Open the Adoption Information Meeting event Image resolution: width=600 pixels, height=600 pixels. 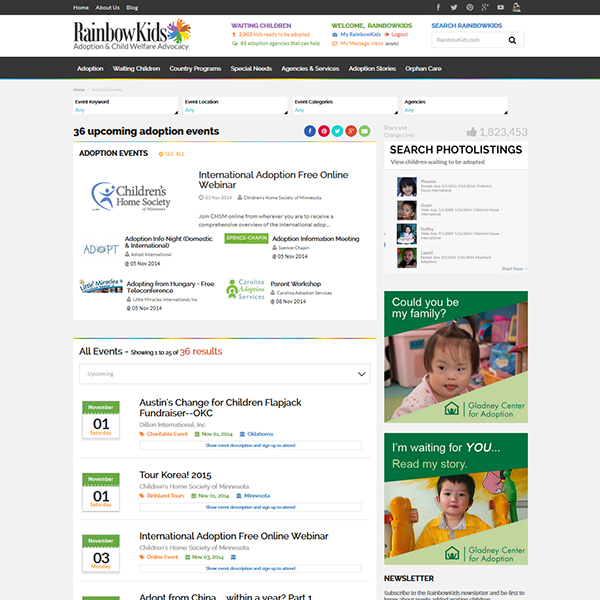tap(316, 239)
